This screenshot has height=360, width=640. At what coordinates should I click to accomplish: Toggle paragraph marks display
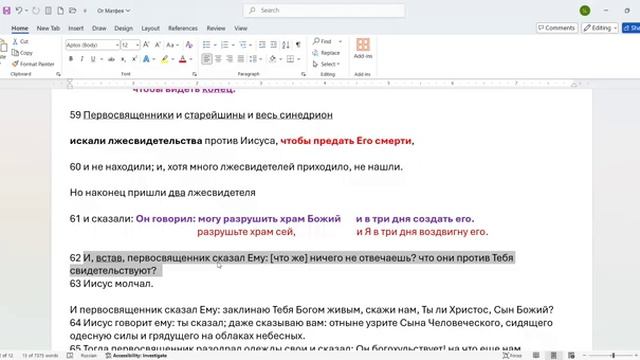tap(298, 44)
